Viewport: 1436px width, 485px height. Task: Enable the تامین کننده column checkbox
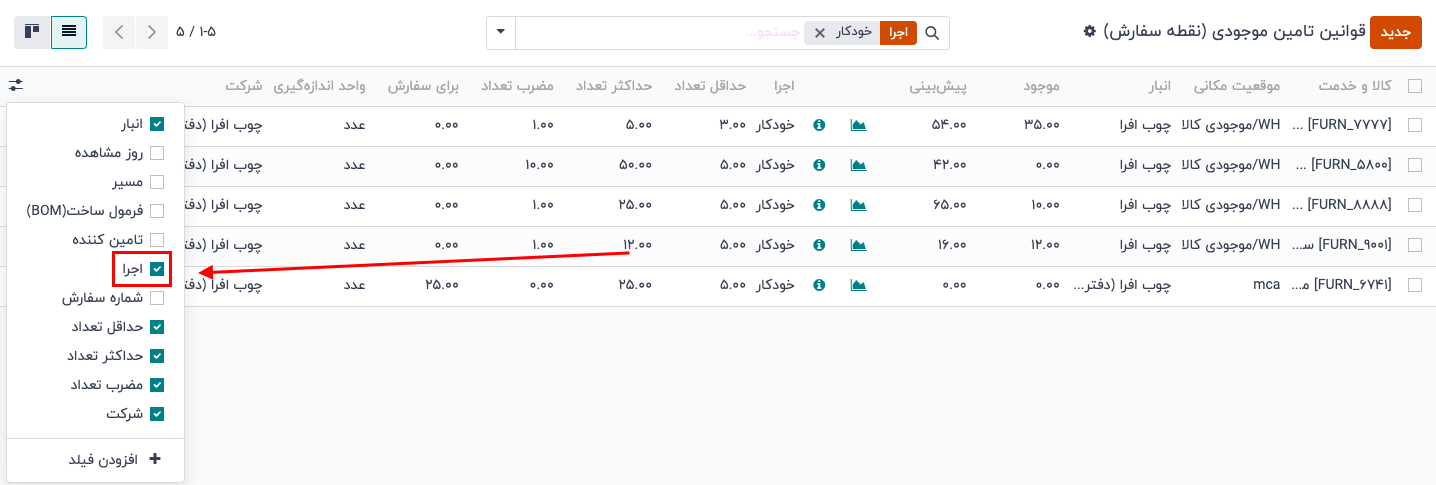156,240
